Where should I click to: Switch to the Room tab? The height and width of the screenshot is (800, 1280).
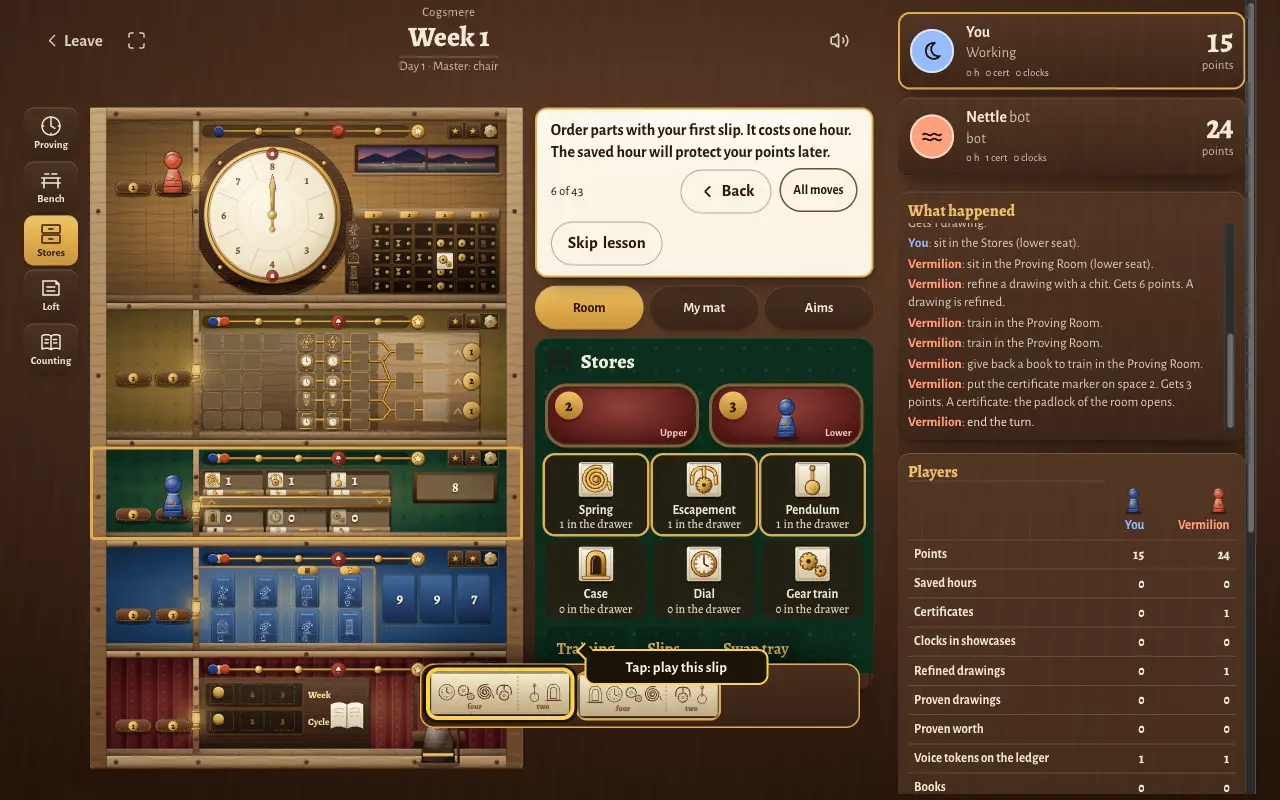click(x=589, y=307)
